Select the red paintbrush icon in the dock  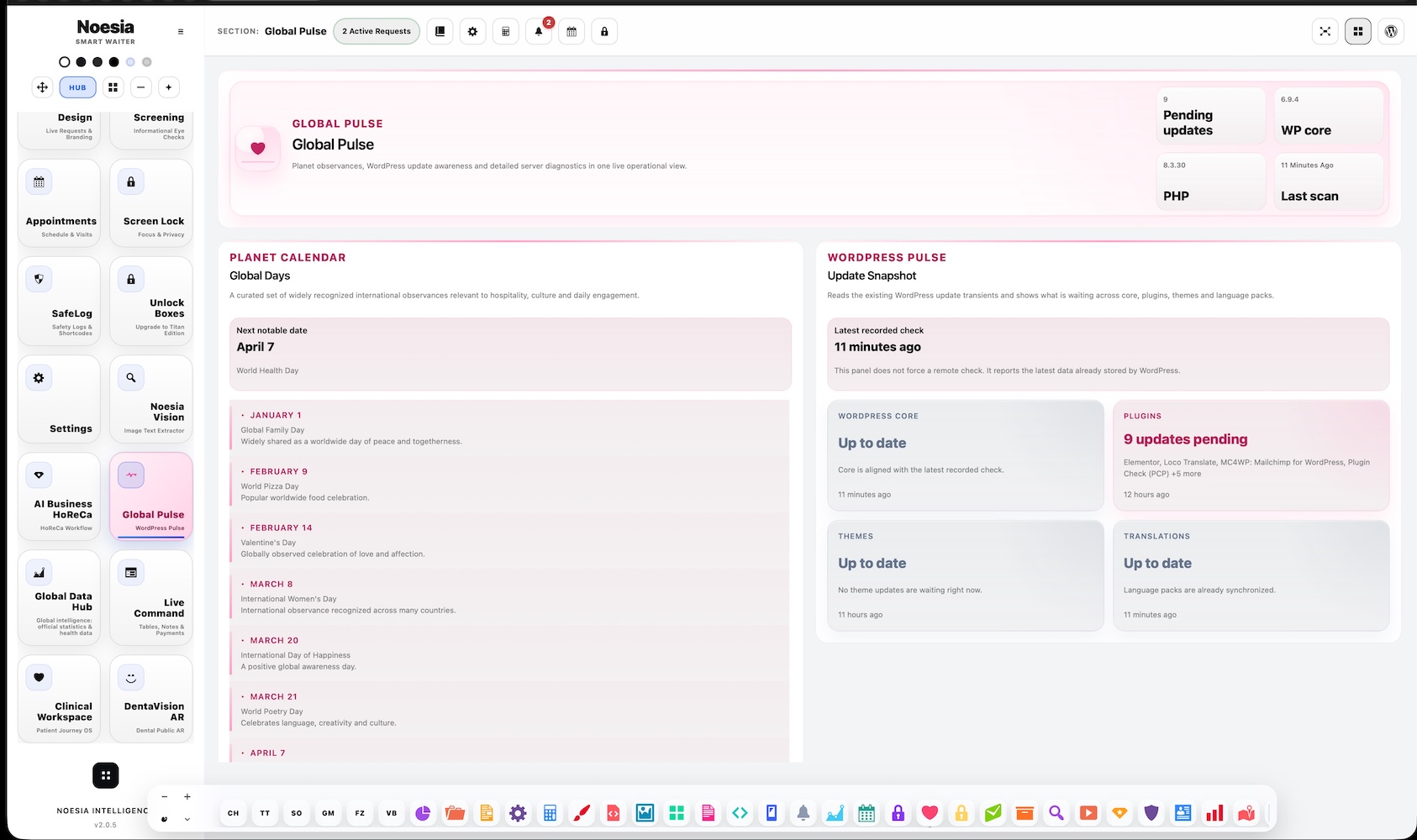[x=582, y=812]
